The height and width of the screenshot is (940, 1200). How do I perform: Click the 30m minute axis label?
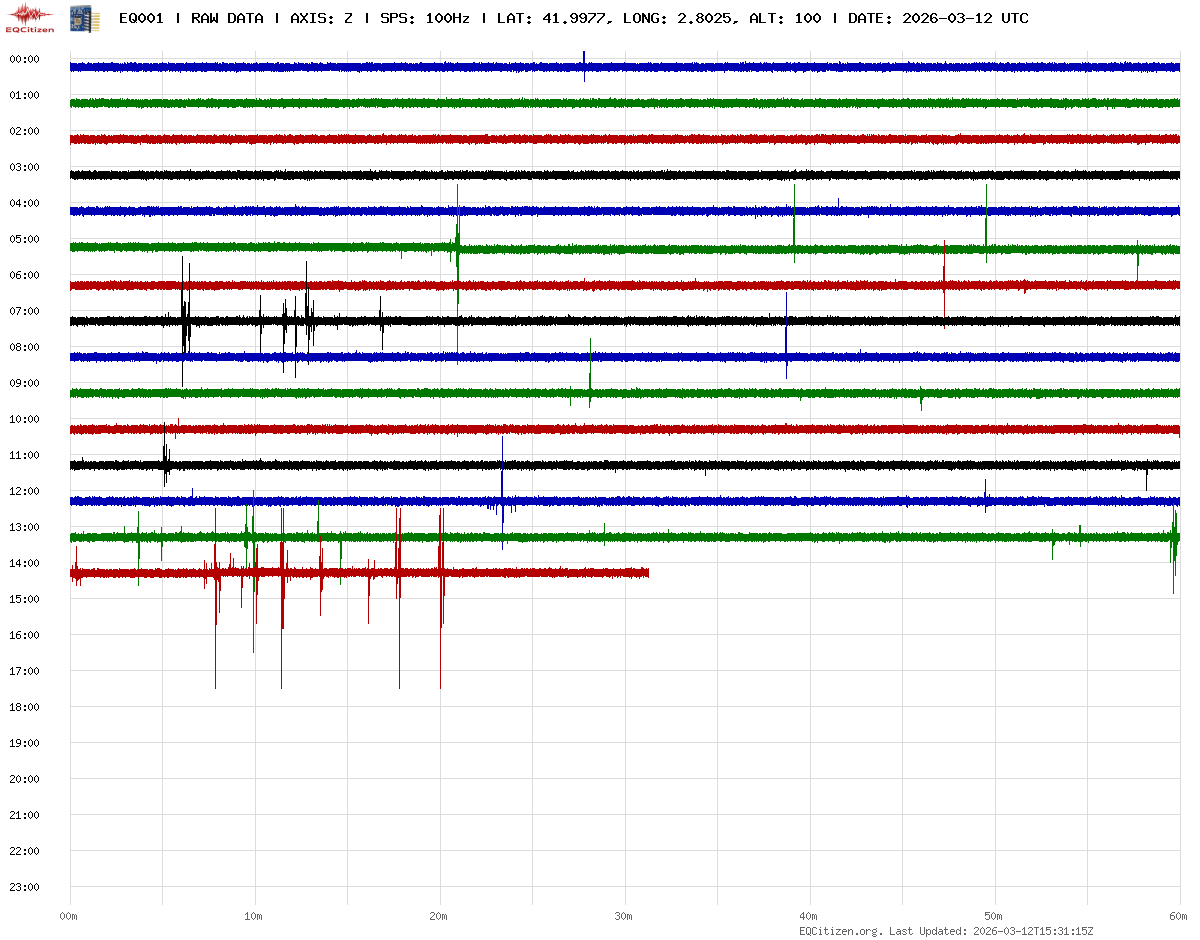[x=625, y=915]
